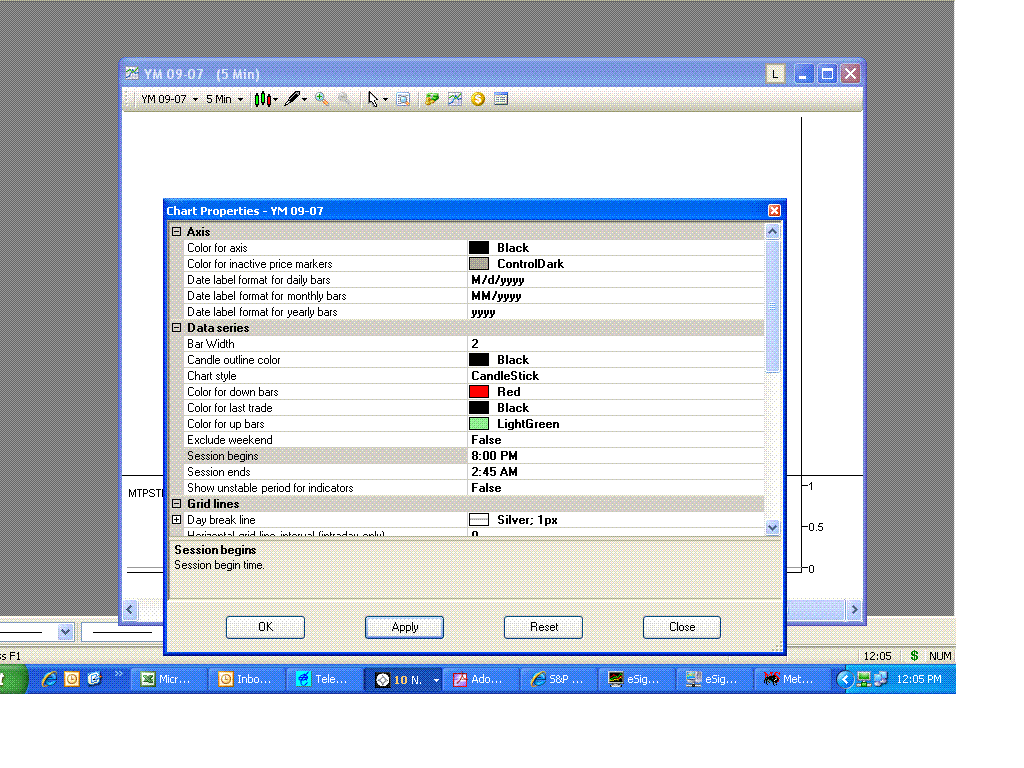Select the Day break line Silver swatch
This screenshot has width=1024, height=768.
point(479,520)
